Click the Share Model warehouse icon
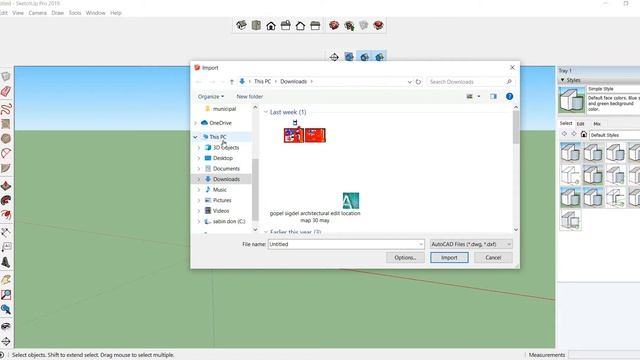 pos(349,26)
